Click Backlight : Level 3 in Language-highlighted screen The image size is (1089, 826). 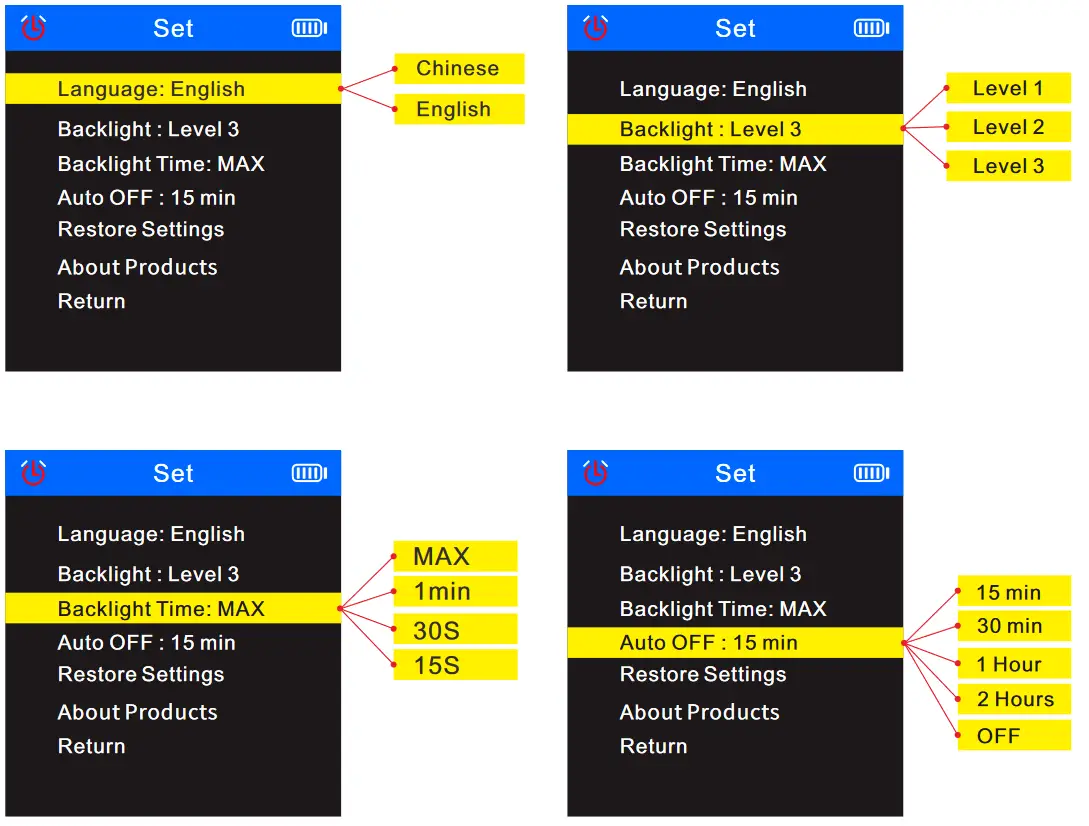coord(149,129)
